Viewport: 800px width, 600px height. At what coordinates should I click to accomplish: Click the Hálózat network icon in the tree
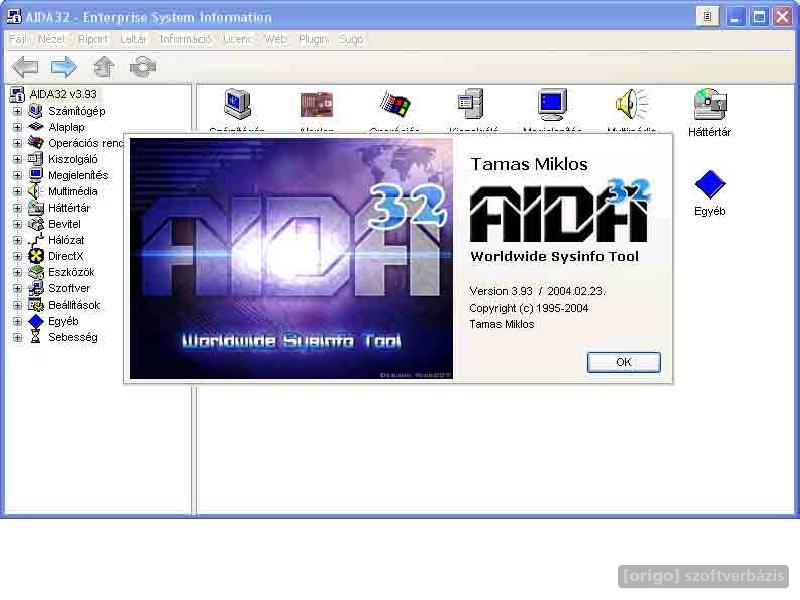(35, 240)
